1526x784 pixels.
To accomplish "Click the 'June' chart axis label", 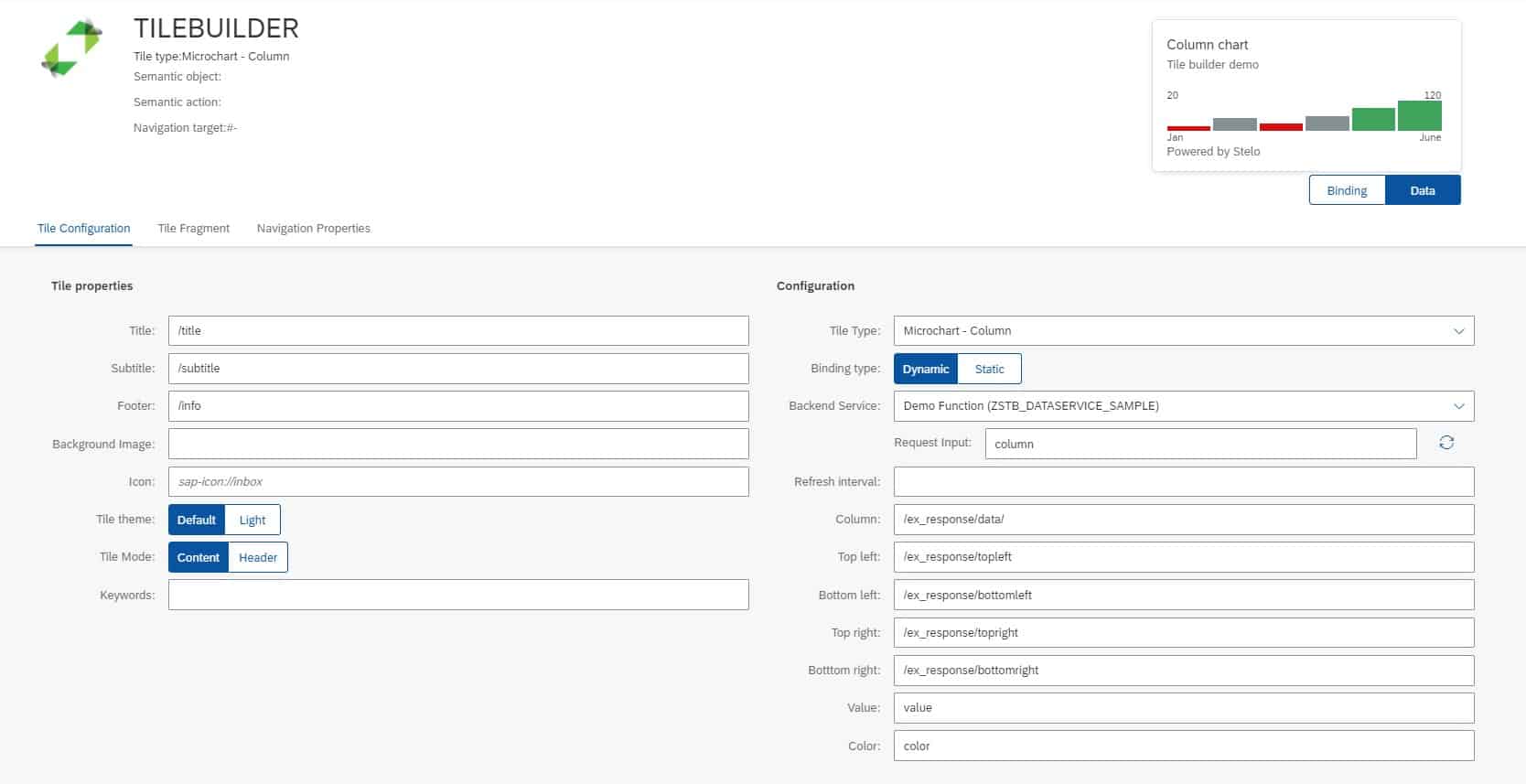I will pos(1430,138).
